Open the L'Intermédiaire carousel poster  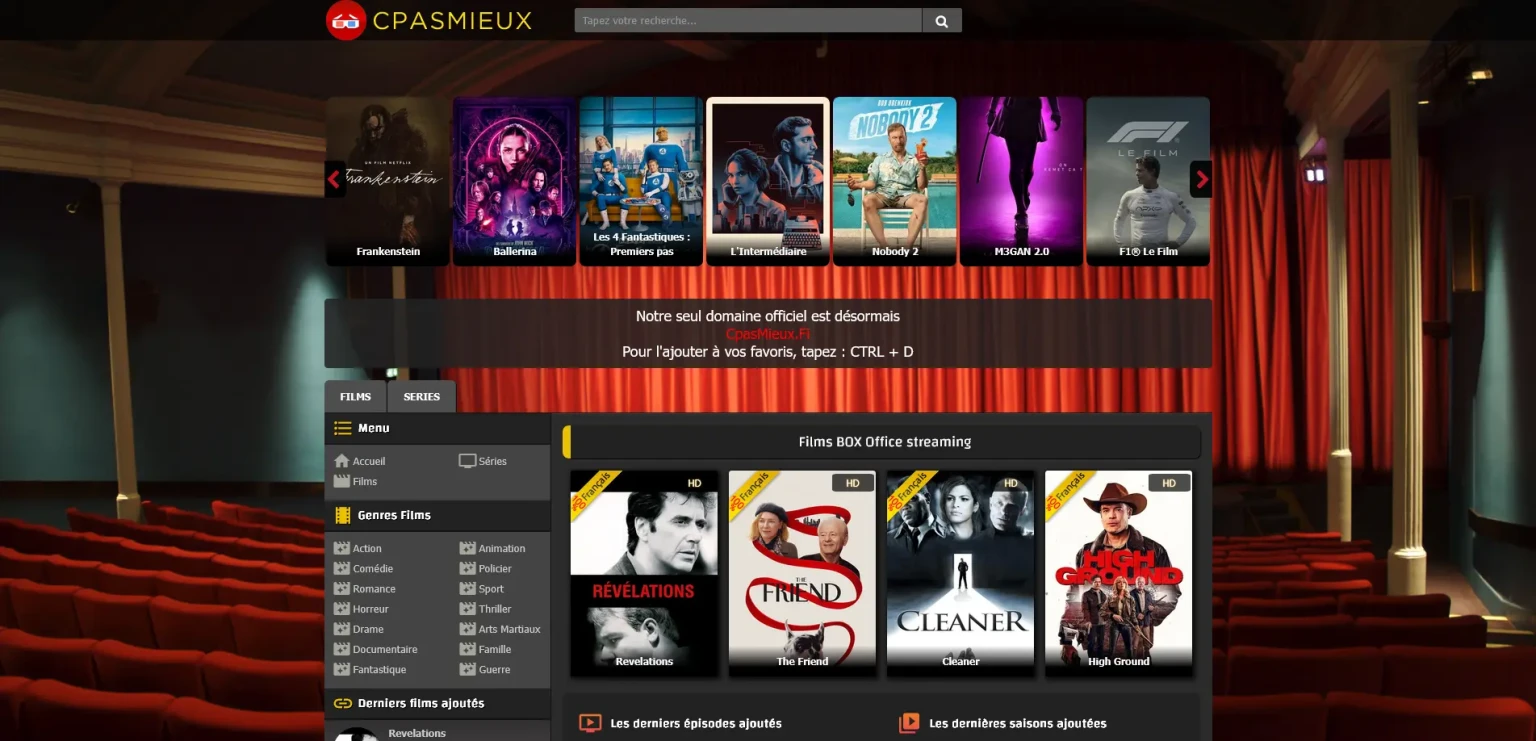768,181
